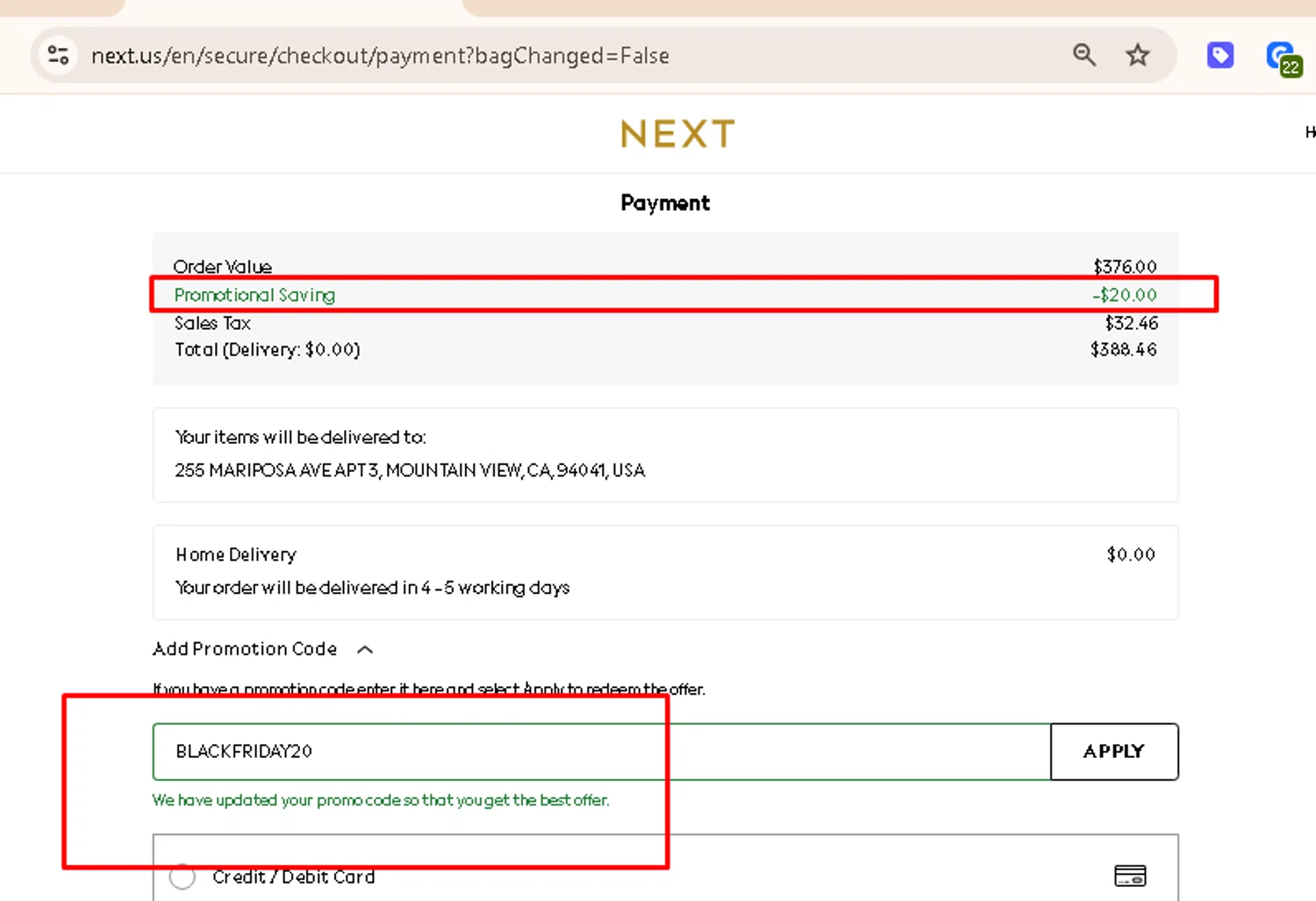Click the Sales Tax label
Image resolution: width=1316 pixels, height=901 pixels.
[x=212, y=323]
